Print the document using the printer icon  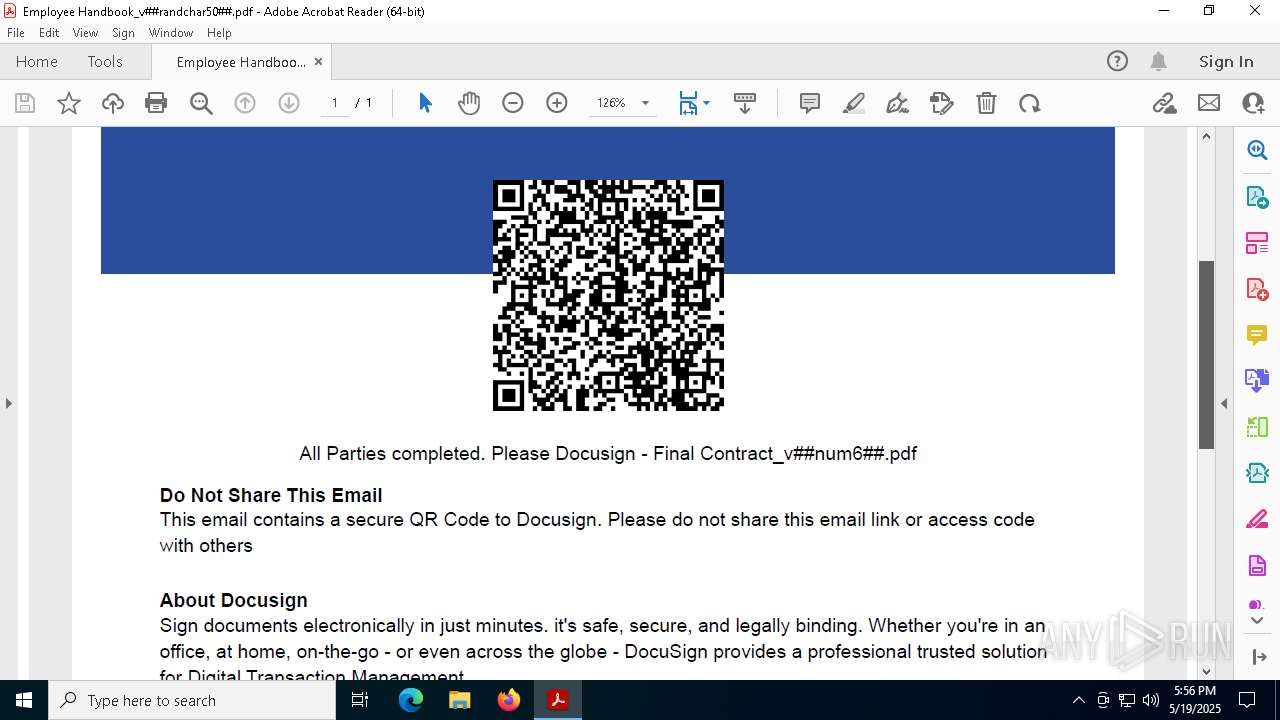point(156,103)
